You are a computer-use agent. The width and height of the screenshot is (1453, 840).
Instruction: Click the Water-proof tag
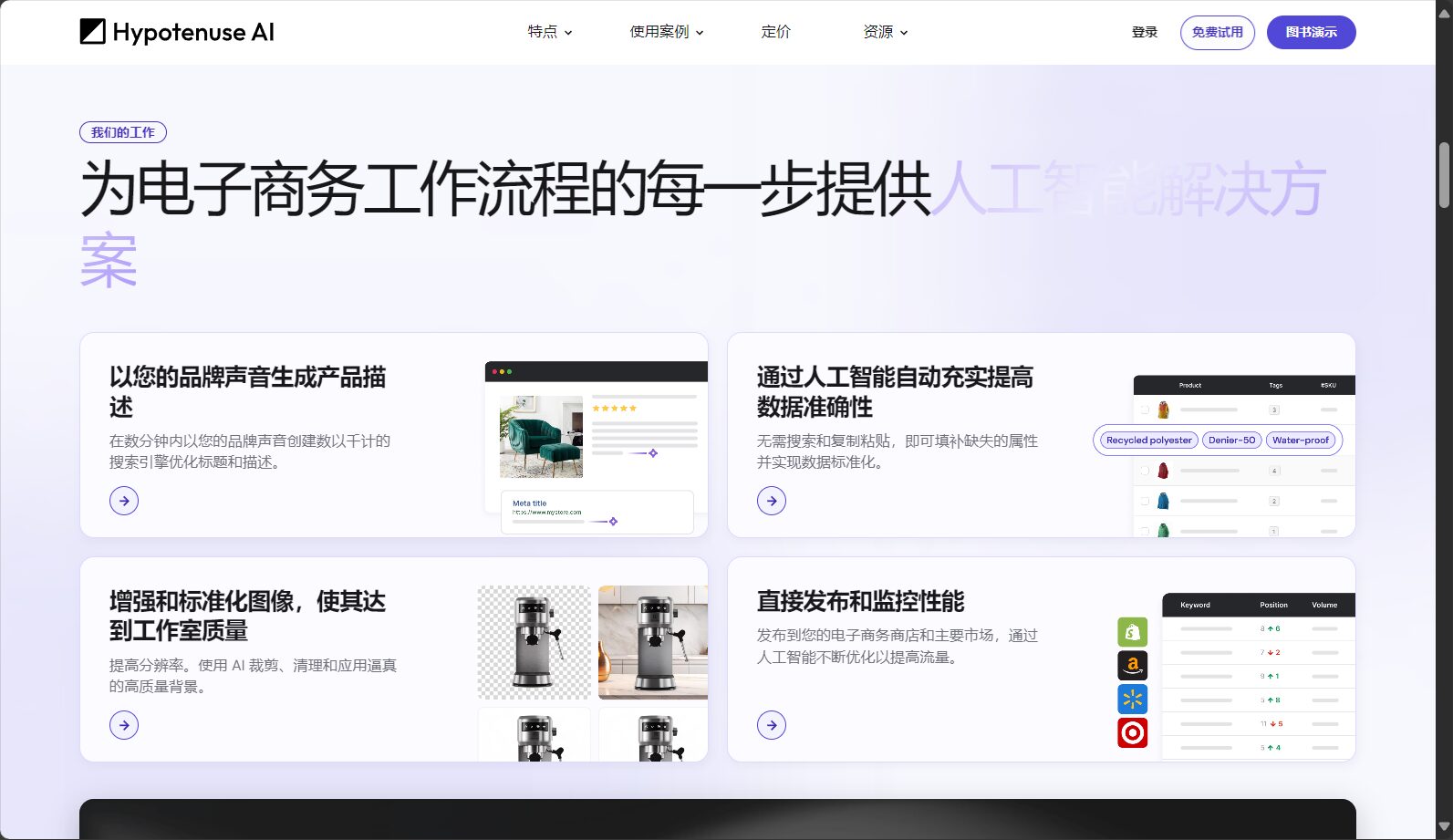tap(1301, 440)
